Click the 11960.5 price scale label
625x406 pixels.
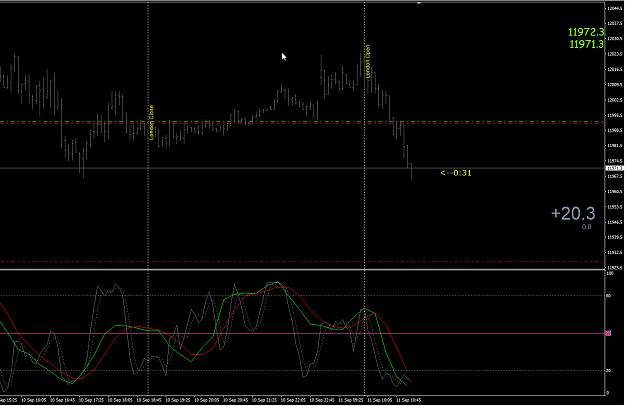614,192
